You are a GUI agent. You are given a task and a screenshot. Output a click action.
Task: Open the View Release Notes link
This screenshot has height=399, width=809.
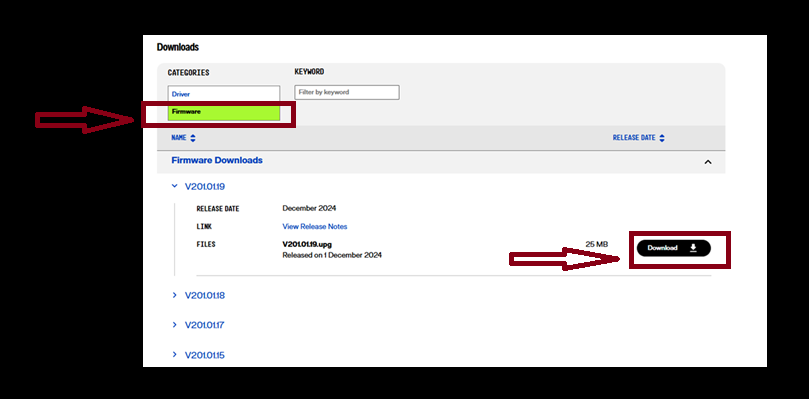315,227
